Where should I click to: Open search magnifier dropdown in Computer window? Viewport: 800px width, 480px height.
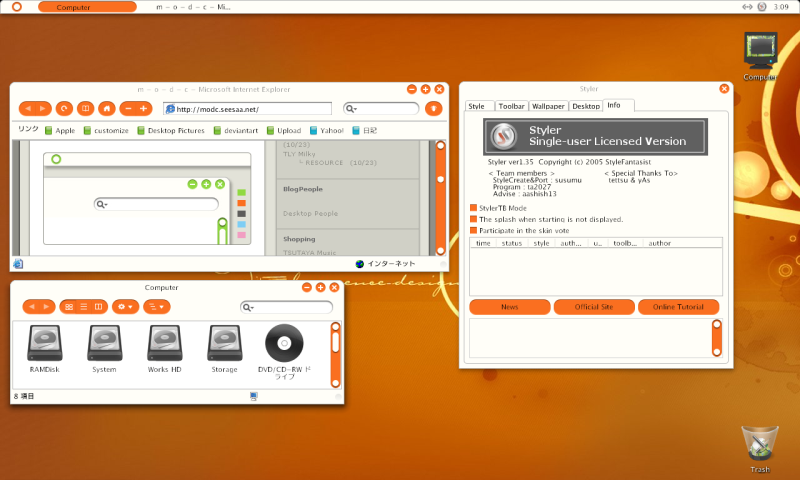[247, 307]
